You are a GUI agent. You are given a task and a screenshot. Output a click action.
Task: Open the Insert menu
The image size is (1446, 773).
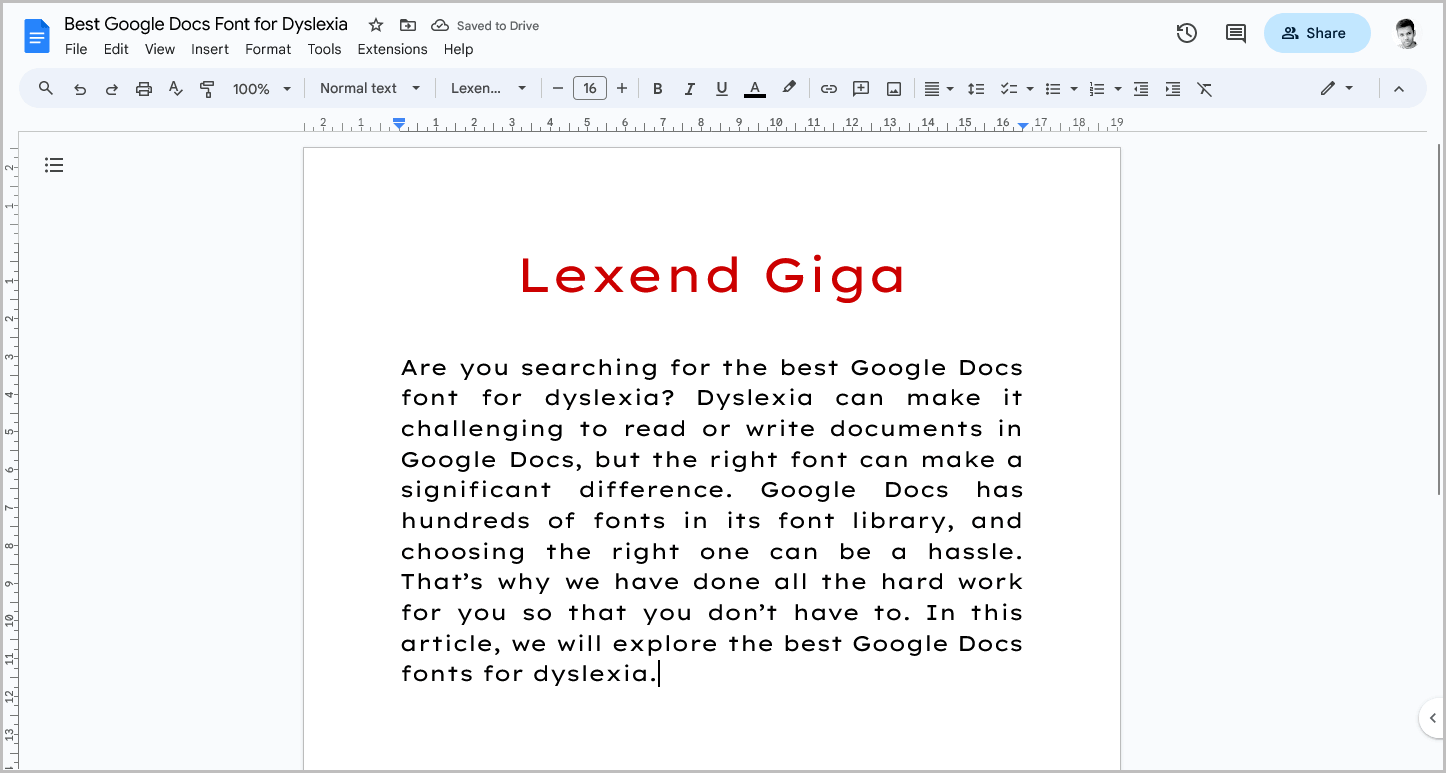[x=210, y=49]
